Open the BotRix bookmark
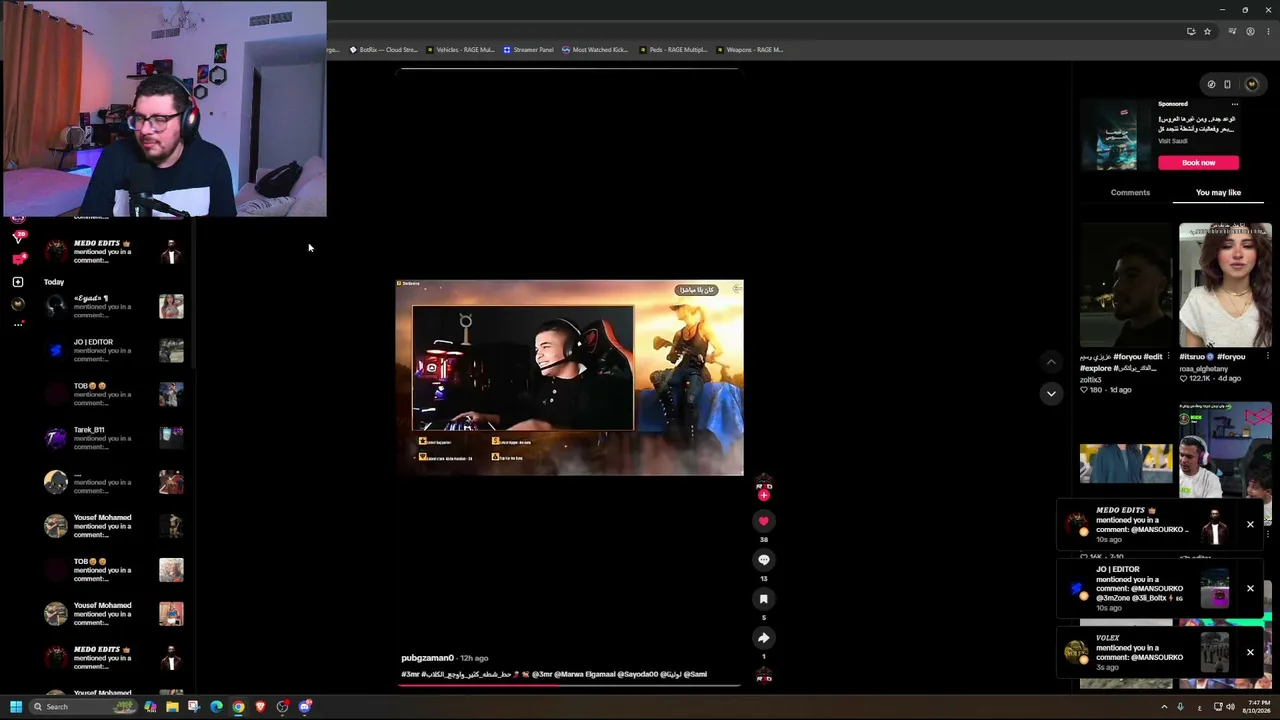1280x720 pixels. pyautogui.click(x=383, y=50)
